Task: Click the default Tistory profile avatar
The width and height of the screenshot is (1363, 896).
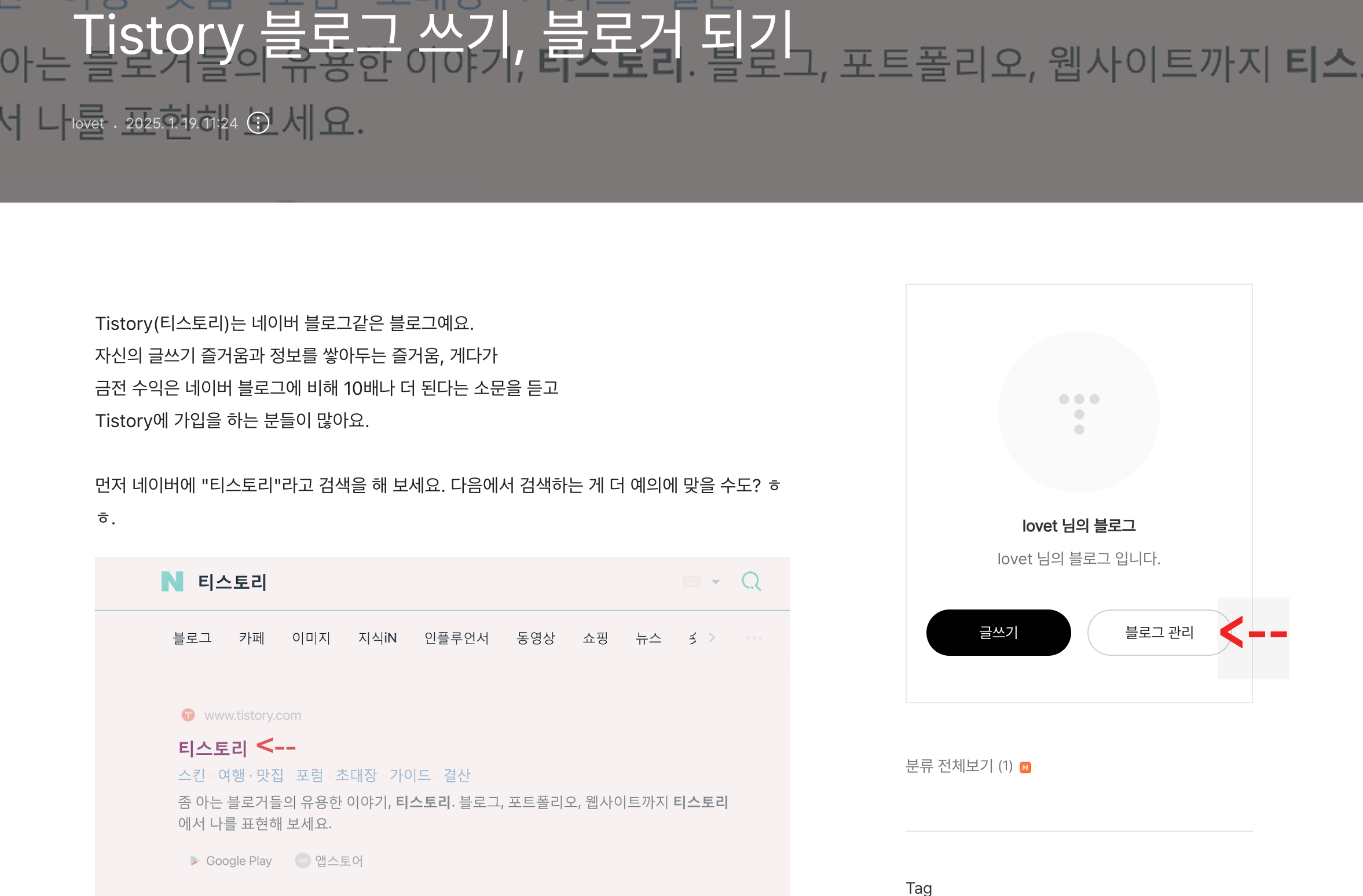Action: click(x=1079, y=412)
